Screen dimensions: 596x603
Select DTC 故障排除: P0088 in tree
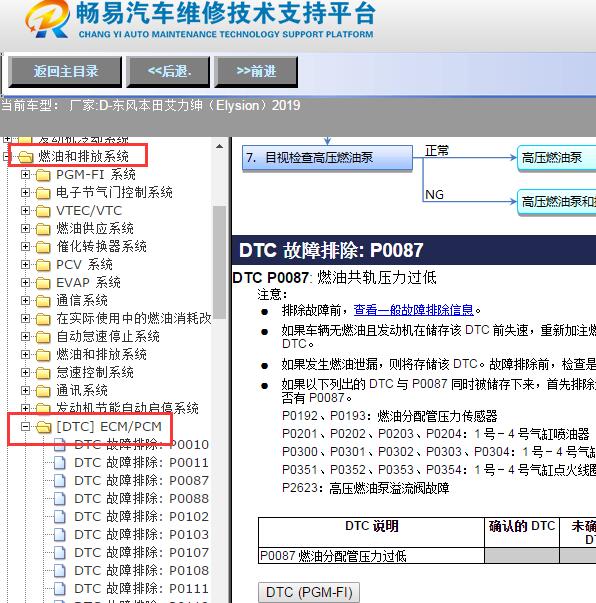point(142,499)
